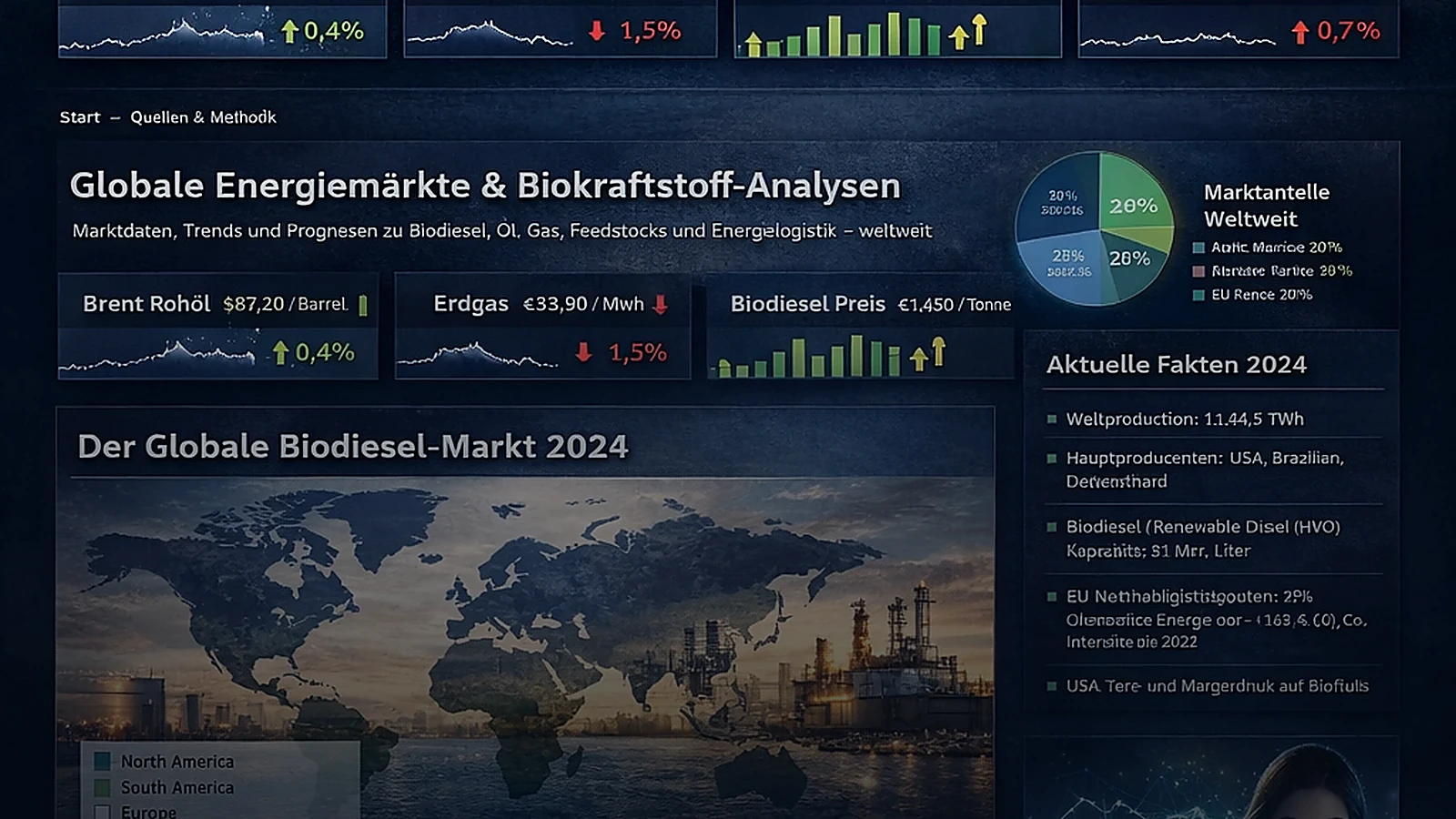
Task: Click bullet icon next to Hauptproducenten entry
Action: (x=1052, y=459)
